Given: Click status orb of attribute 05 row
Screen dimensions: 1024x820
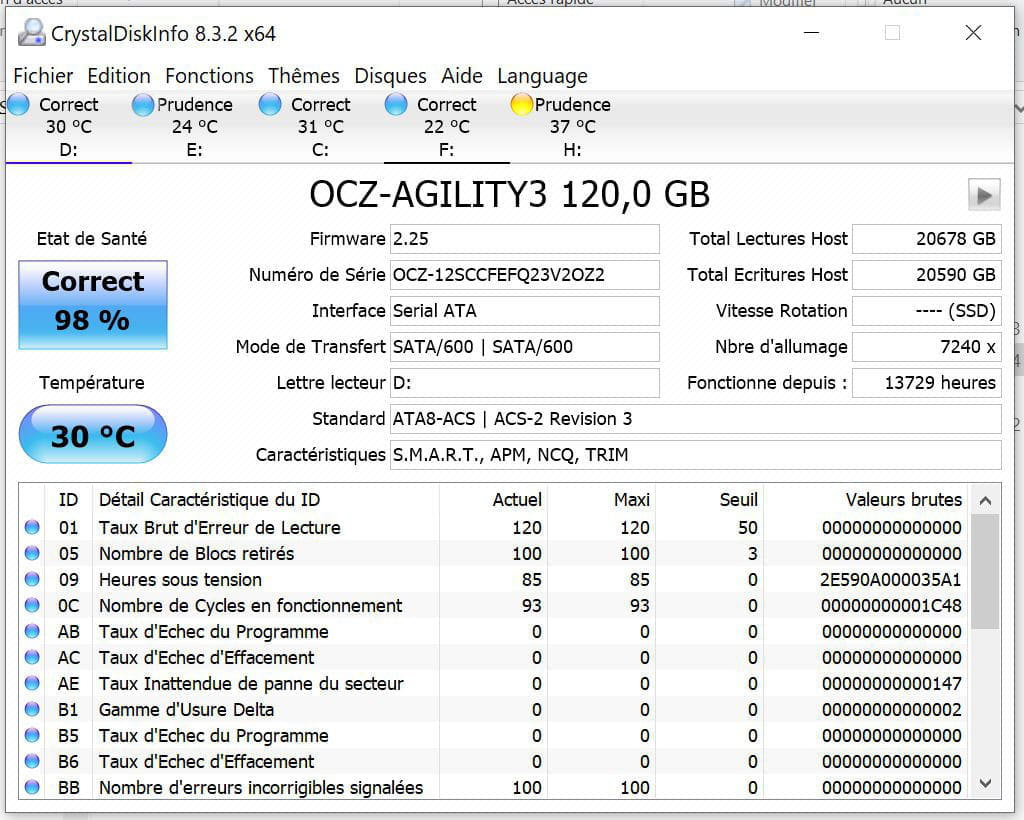Looking at the screenshot, I should 32,553.
